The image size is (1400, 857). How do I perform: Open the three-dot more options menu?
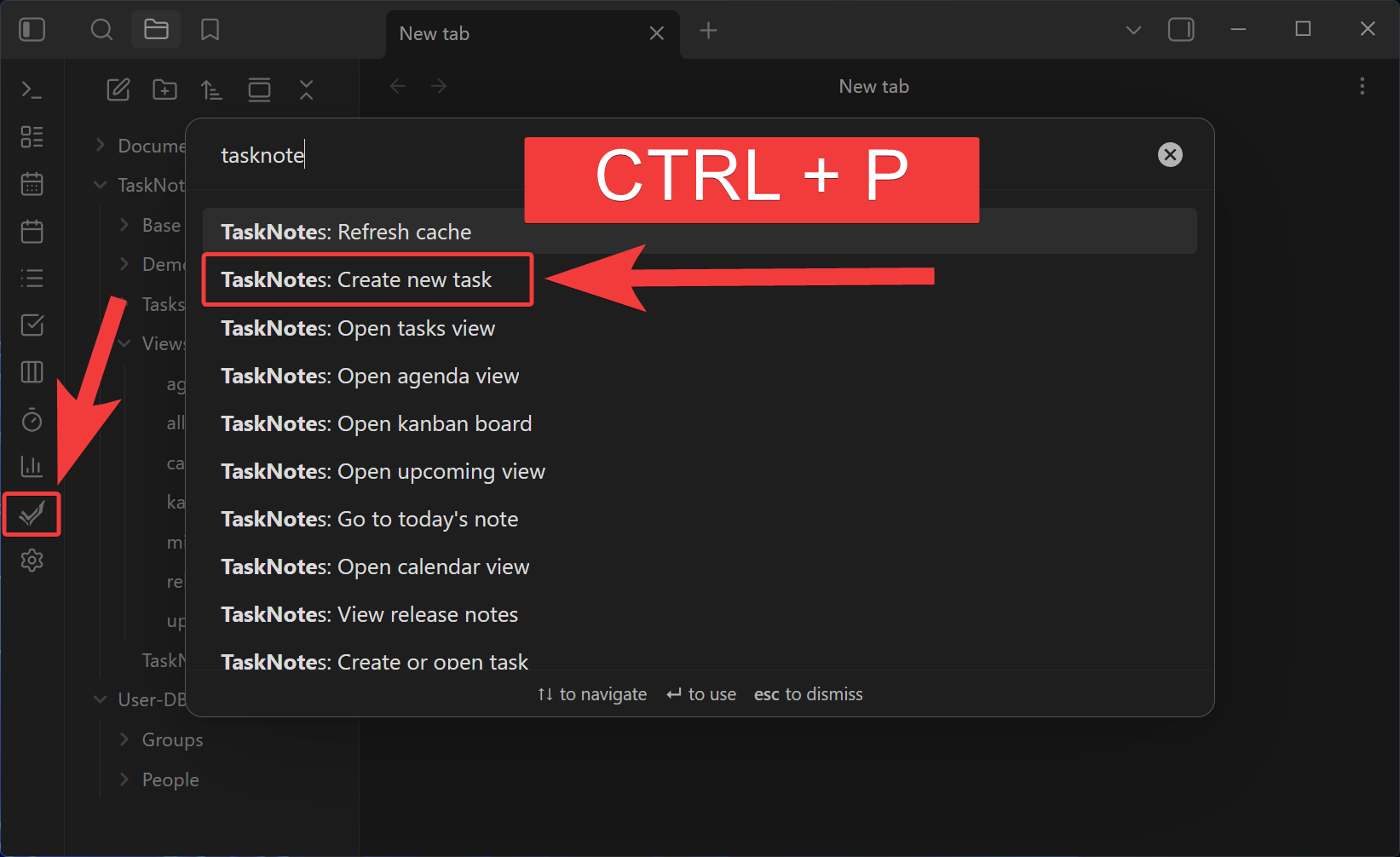click(1362, 86)
